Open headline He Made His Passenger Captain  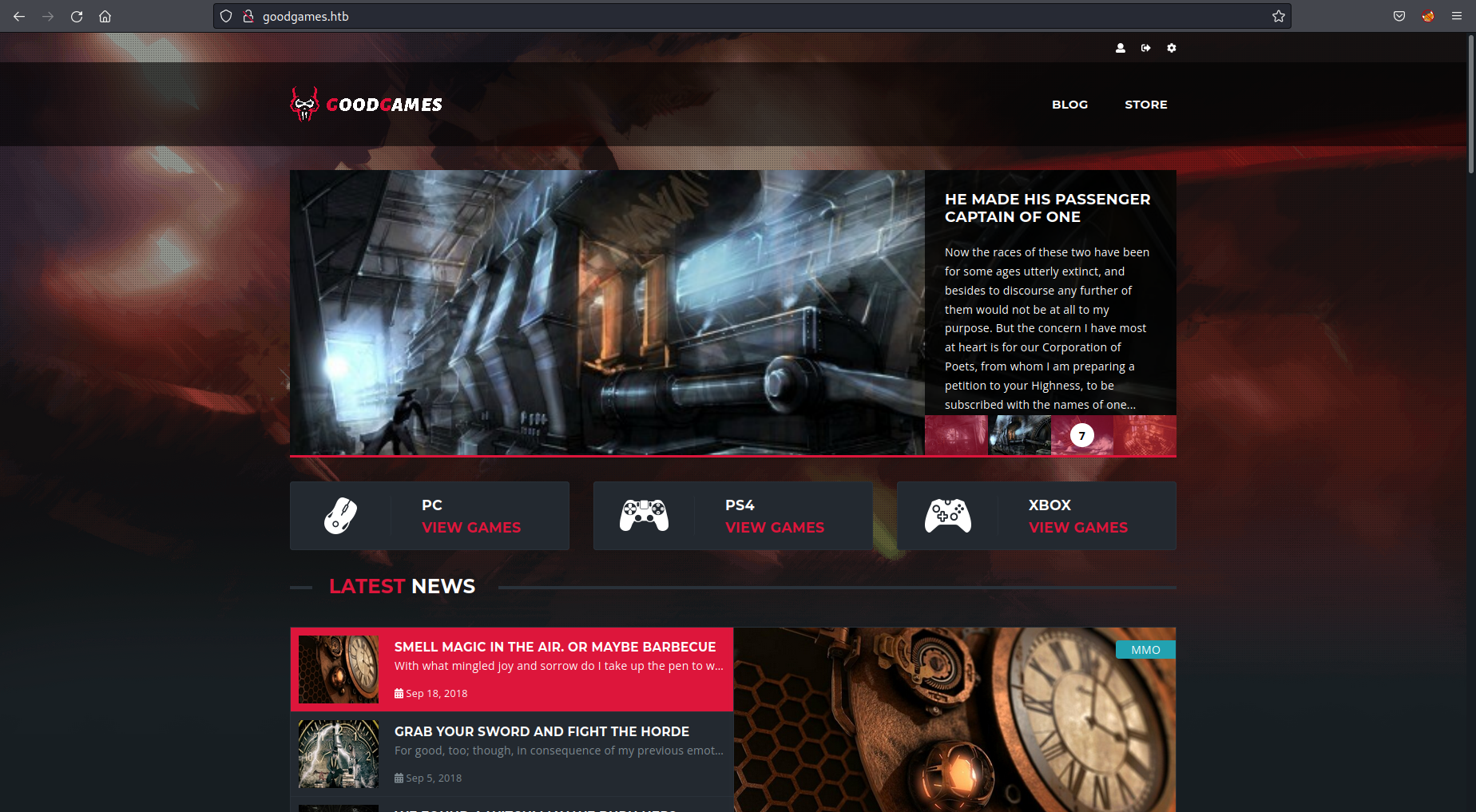point(1048,208)
